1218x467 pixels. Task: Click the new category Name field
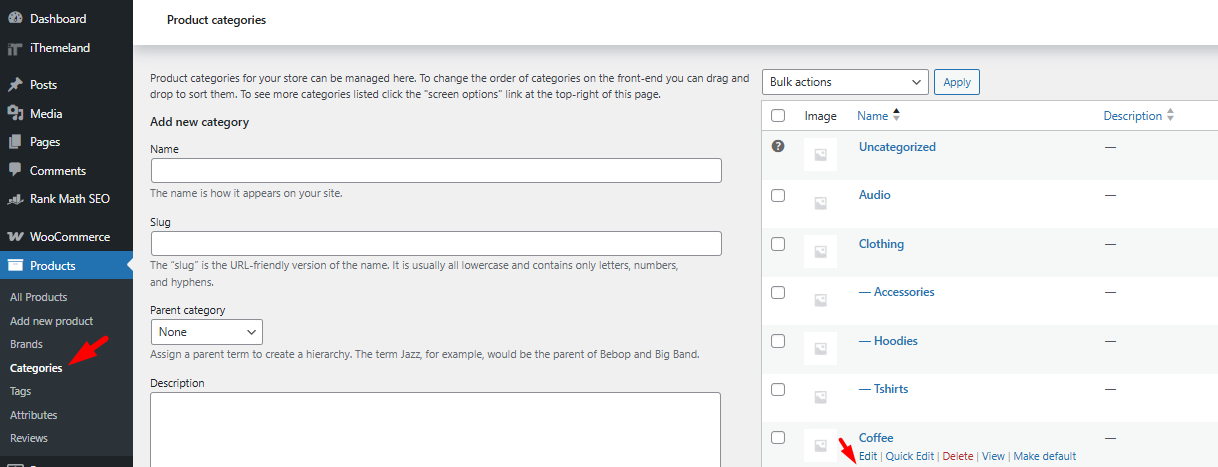click(x=436, y=171)
